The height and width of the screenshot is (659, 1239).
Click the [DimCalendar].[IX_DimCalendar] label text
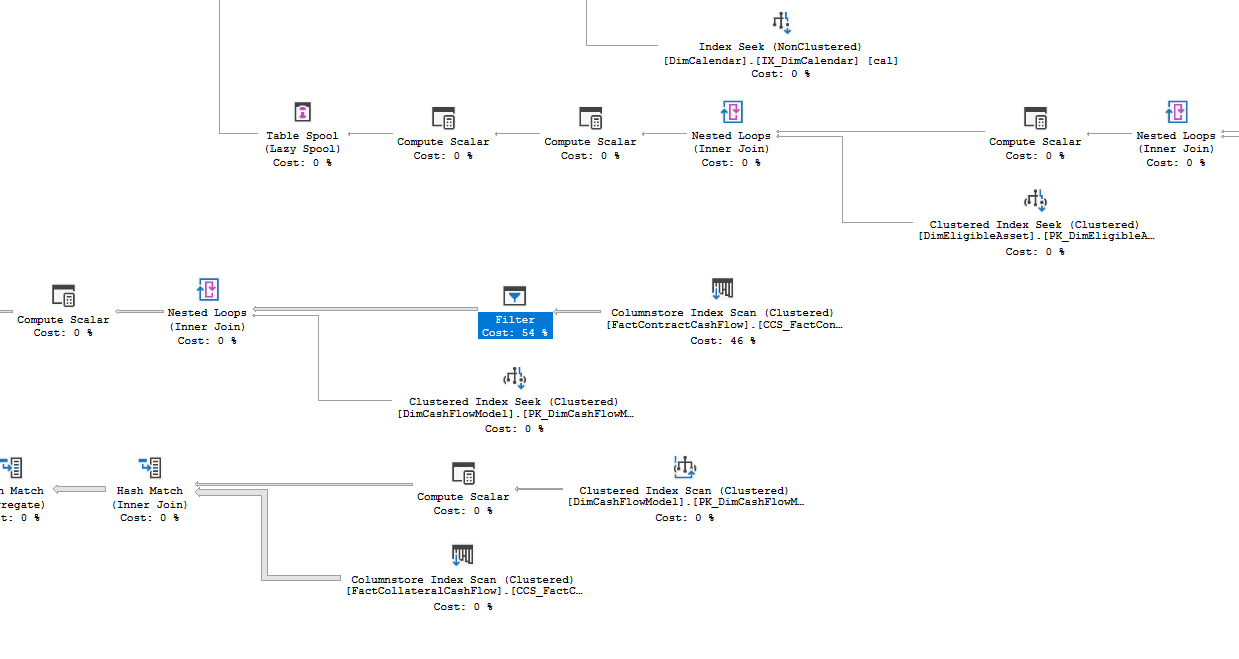tap(781, 60)
